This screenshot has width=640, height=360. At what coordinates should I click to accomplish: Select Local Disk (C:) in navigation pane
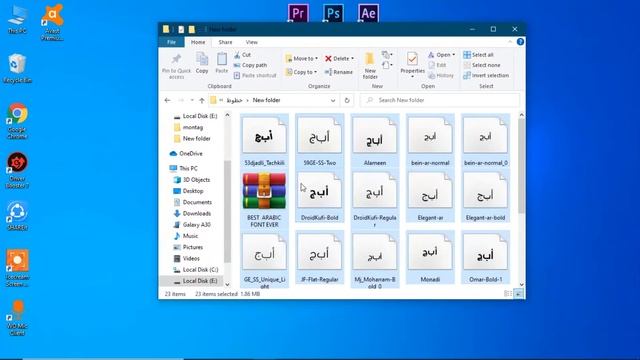pos(196,270)
